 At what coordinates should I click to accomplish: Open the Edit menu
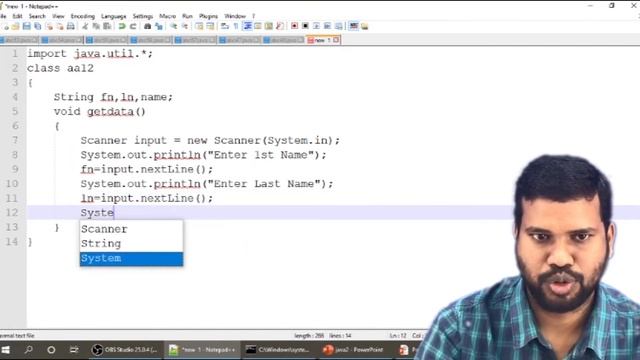pos(17,16)
